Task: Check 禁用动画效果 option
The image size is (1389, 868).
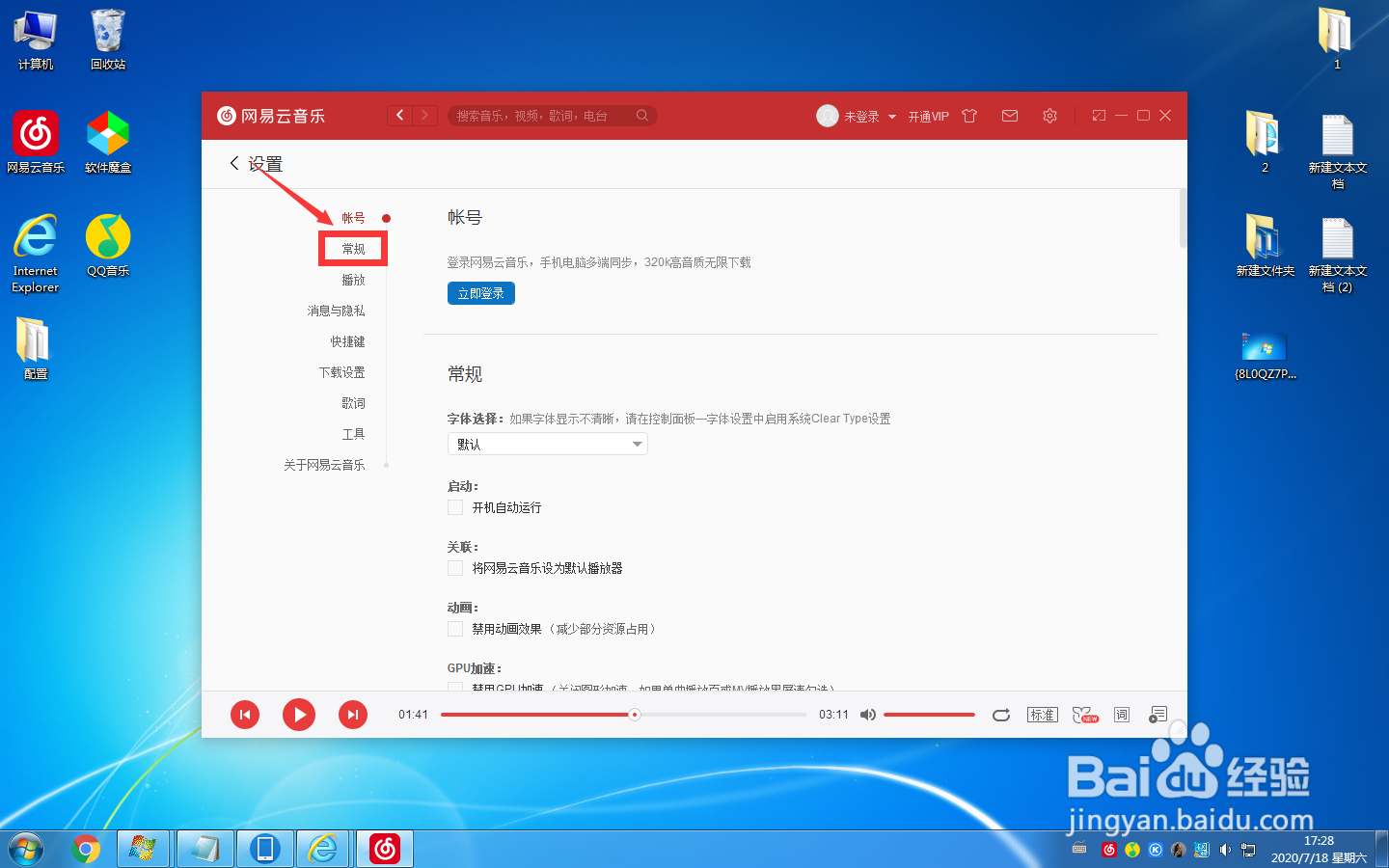Action: point(455,629)
